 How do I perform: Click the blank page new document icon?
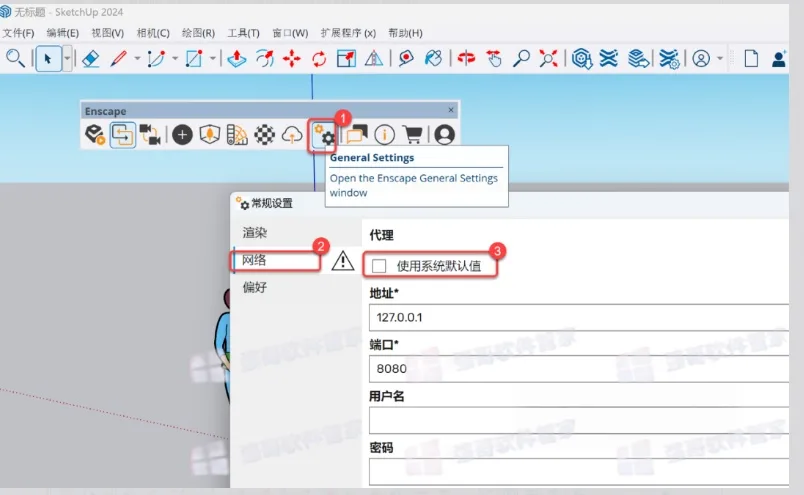coord(751,58)
